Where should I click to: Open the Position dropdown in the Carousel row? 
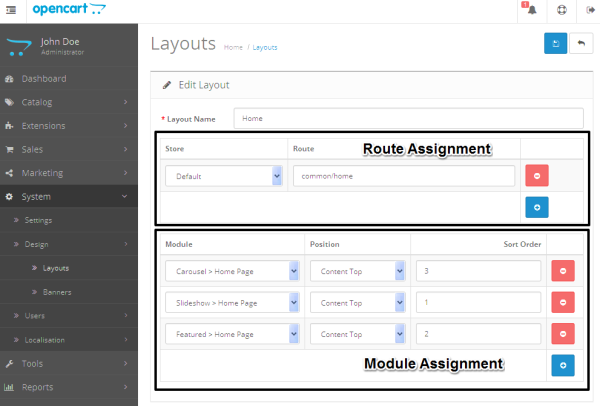coord(357,271)
